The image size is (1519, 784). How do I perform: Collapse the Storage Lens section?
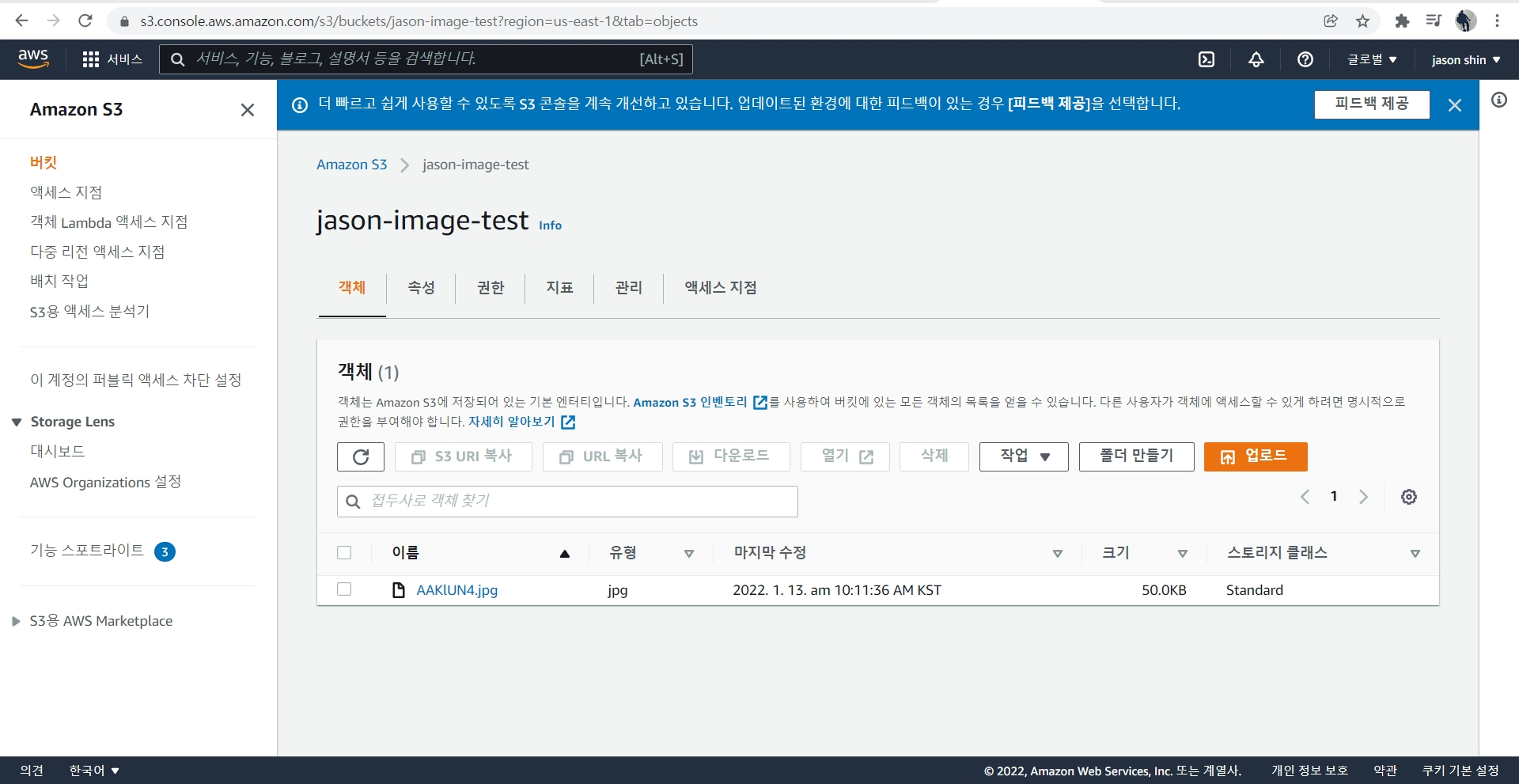[17, 422]
